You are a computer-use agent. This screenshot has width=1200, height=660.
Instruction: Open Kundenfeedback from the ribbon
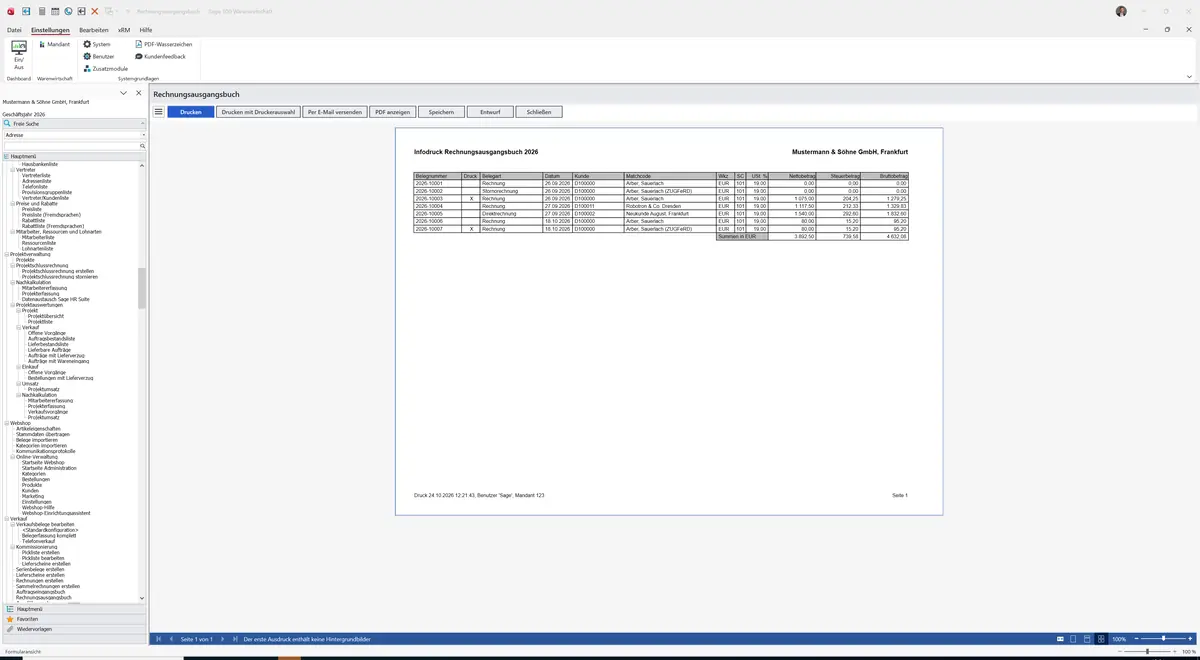click(160, 56)
